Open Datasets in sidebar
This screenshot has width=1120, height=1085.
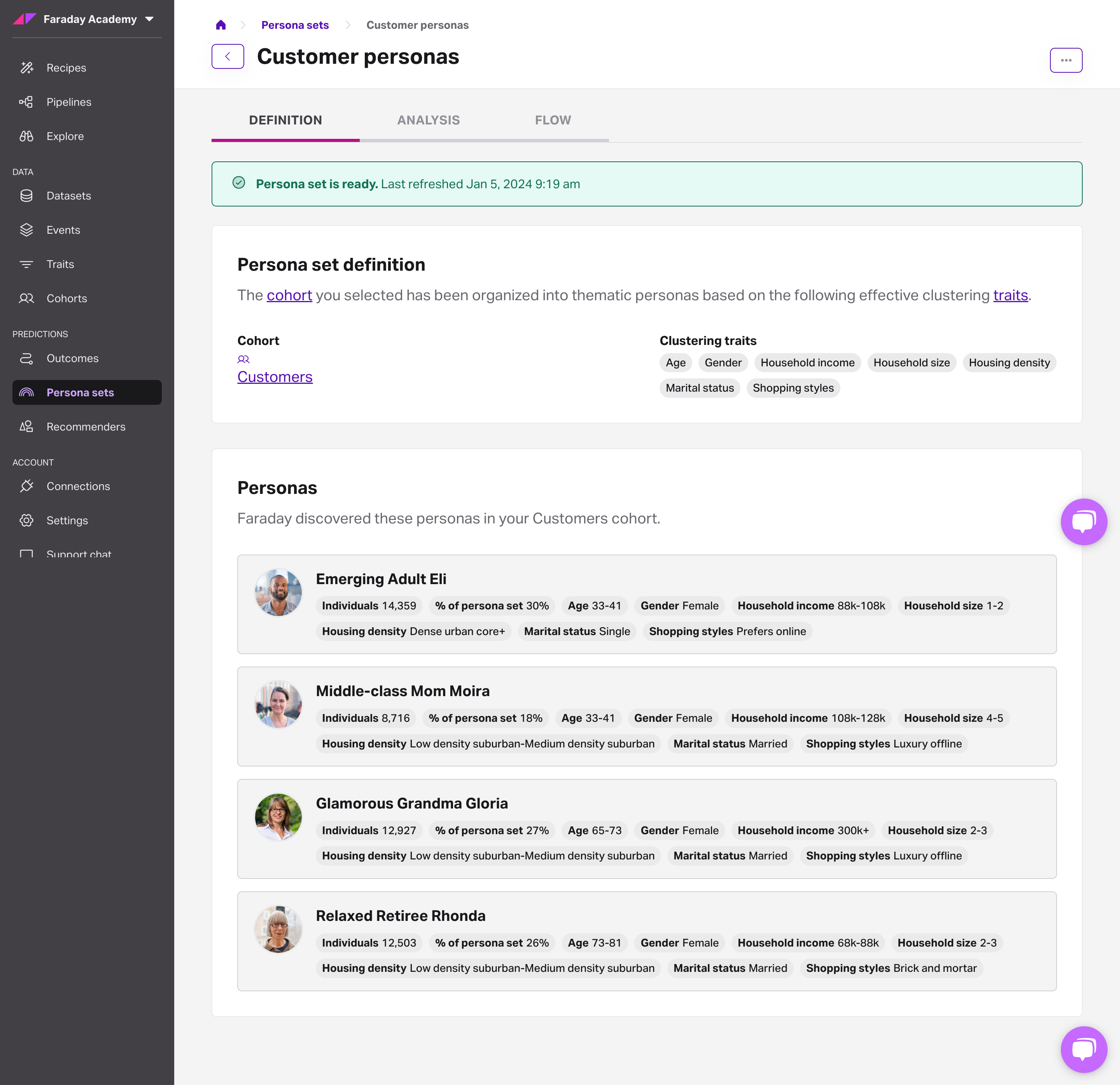(68, 196)
